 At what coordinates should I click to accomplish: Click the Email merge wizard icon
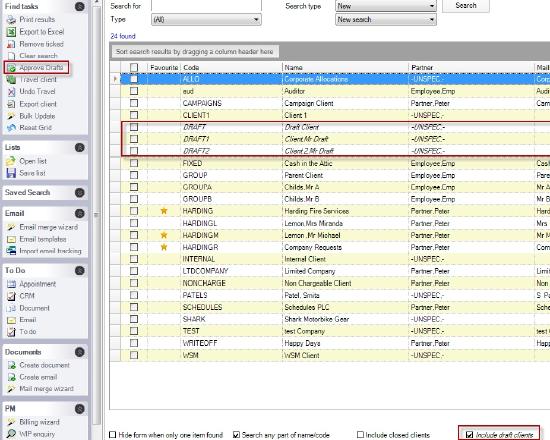(x=11, y=227)
